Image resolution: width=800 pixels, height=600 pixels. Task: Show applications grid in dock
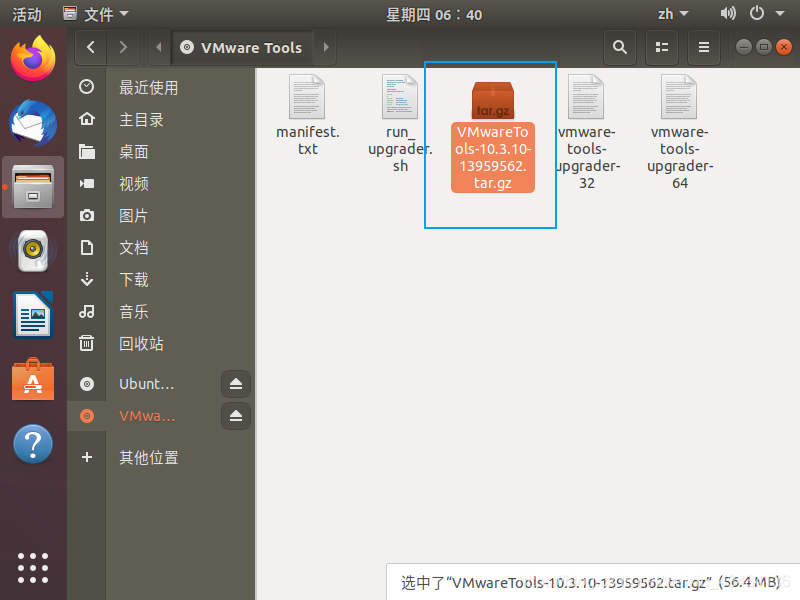(x=33, y=568)
